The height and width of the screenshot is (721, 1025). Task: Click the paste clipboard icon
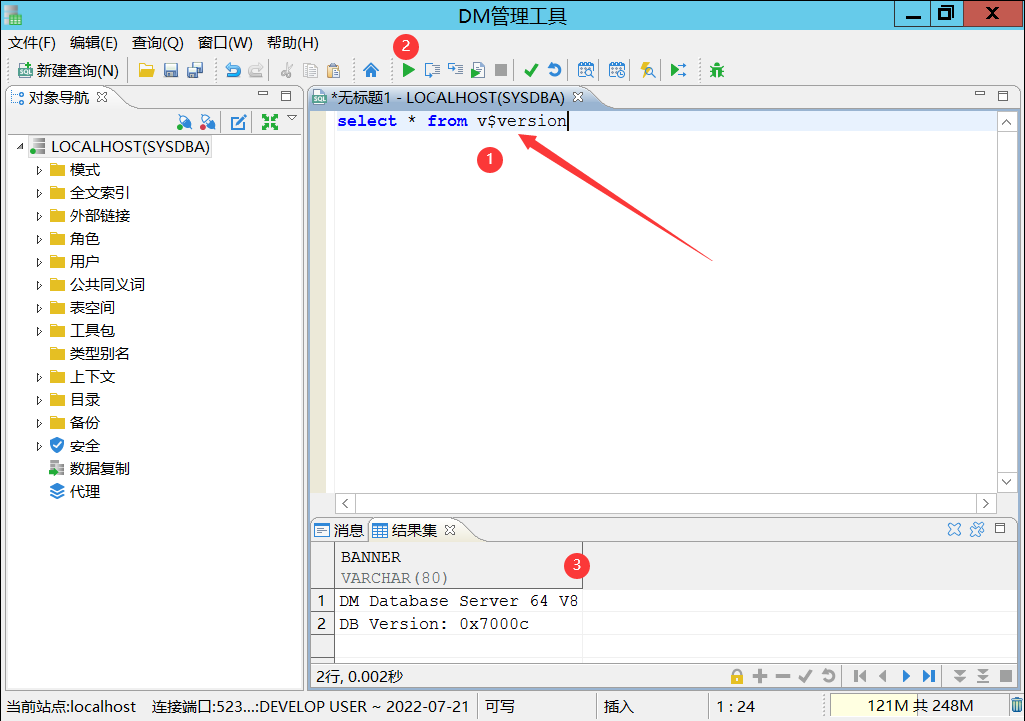[333, 70]
